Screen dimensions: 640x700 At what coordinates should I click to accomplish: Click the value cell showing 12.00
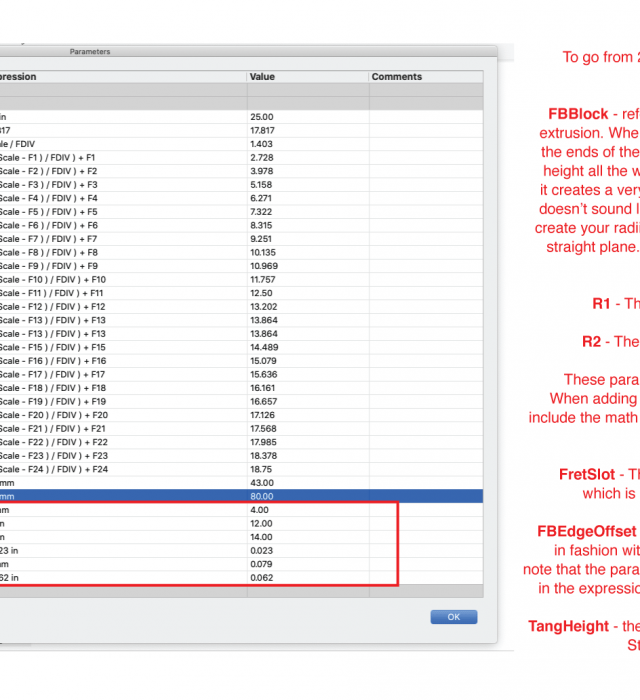click(307, 524)
